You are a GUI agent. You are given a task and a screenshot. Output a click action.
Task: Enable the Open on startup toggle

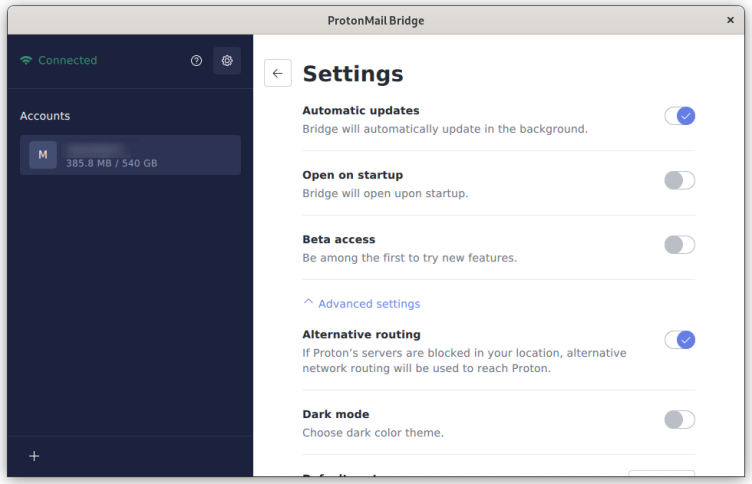[x=679, y=180]
